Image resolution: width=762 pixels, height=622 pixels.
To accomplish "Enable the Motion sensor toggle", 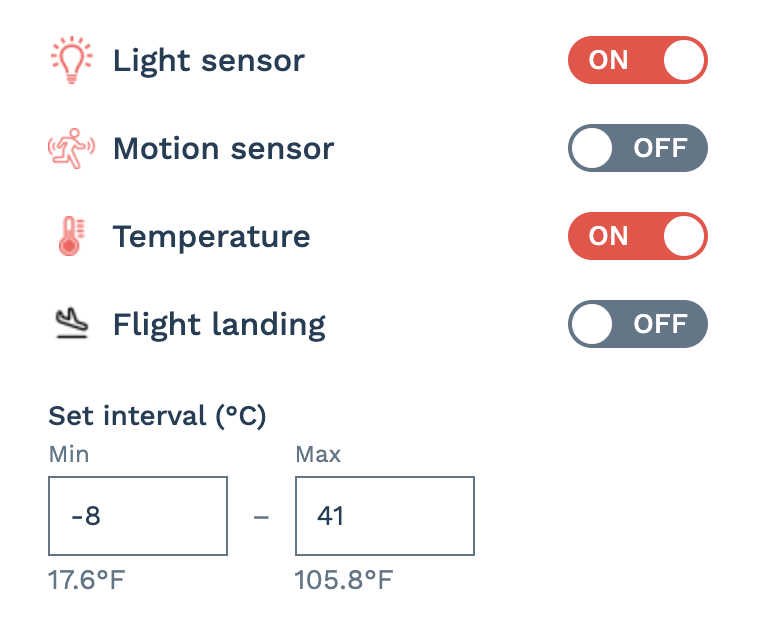I will [x=638, y=148].
